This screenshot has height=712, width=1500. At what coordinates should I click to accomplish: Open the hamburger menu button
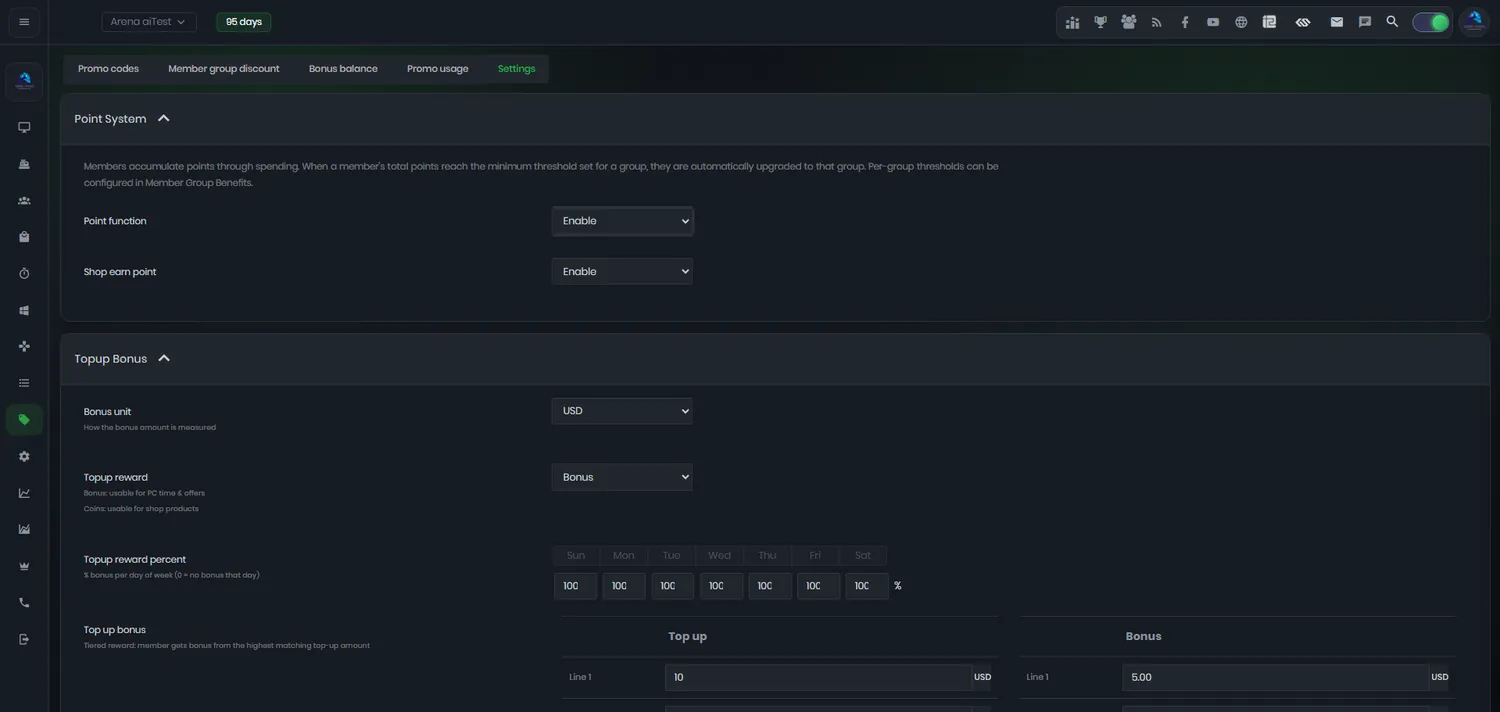click(x=24, y=22)
